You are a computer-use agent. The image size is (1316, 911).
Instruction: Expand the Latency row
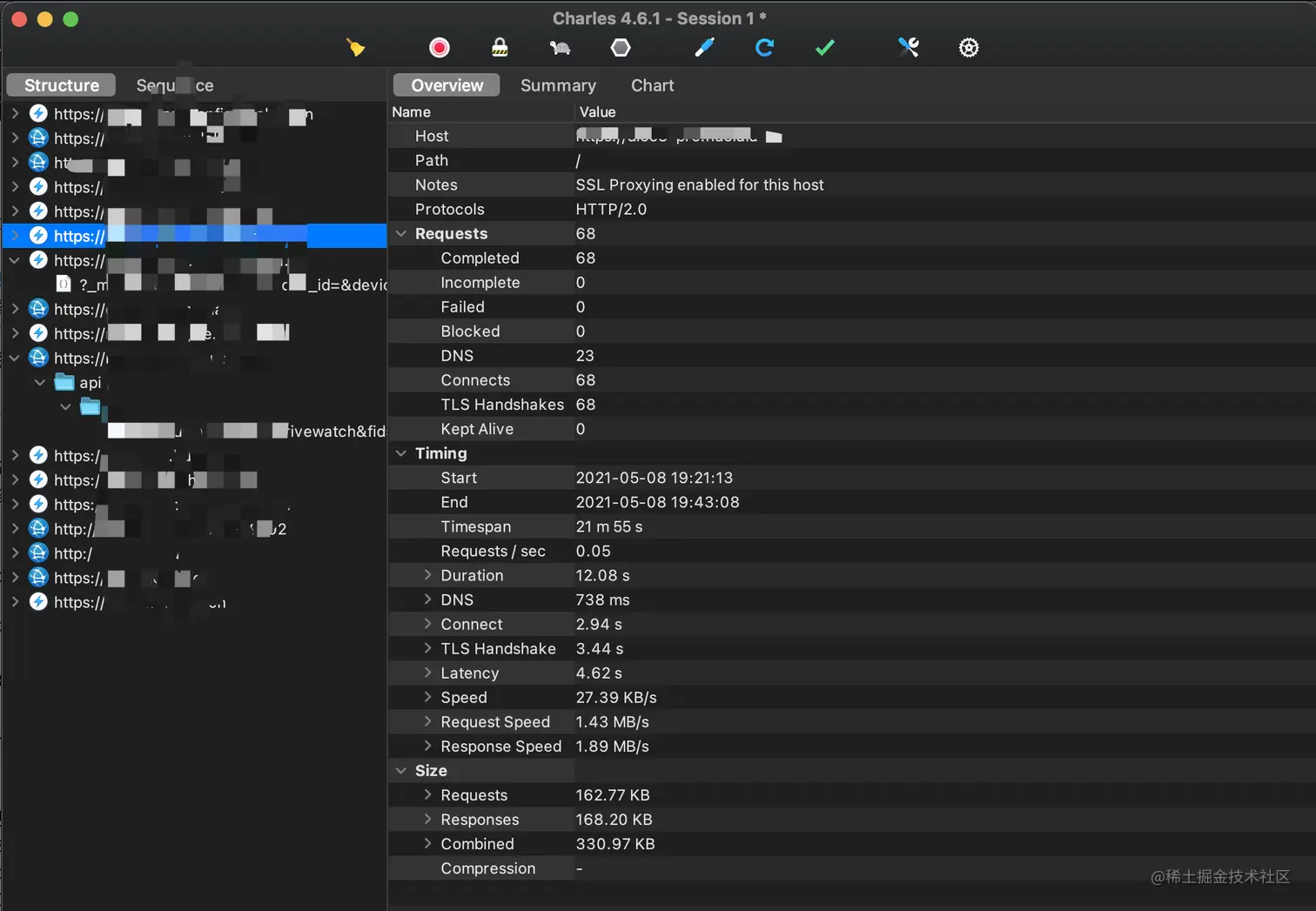427,673
